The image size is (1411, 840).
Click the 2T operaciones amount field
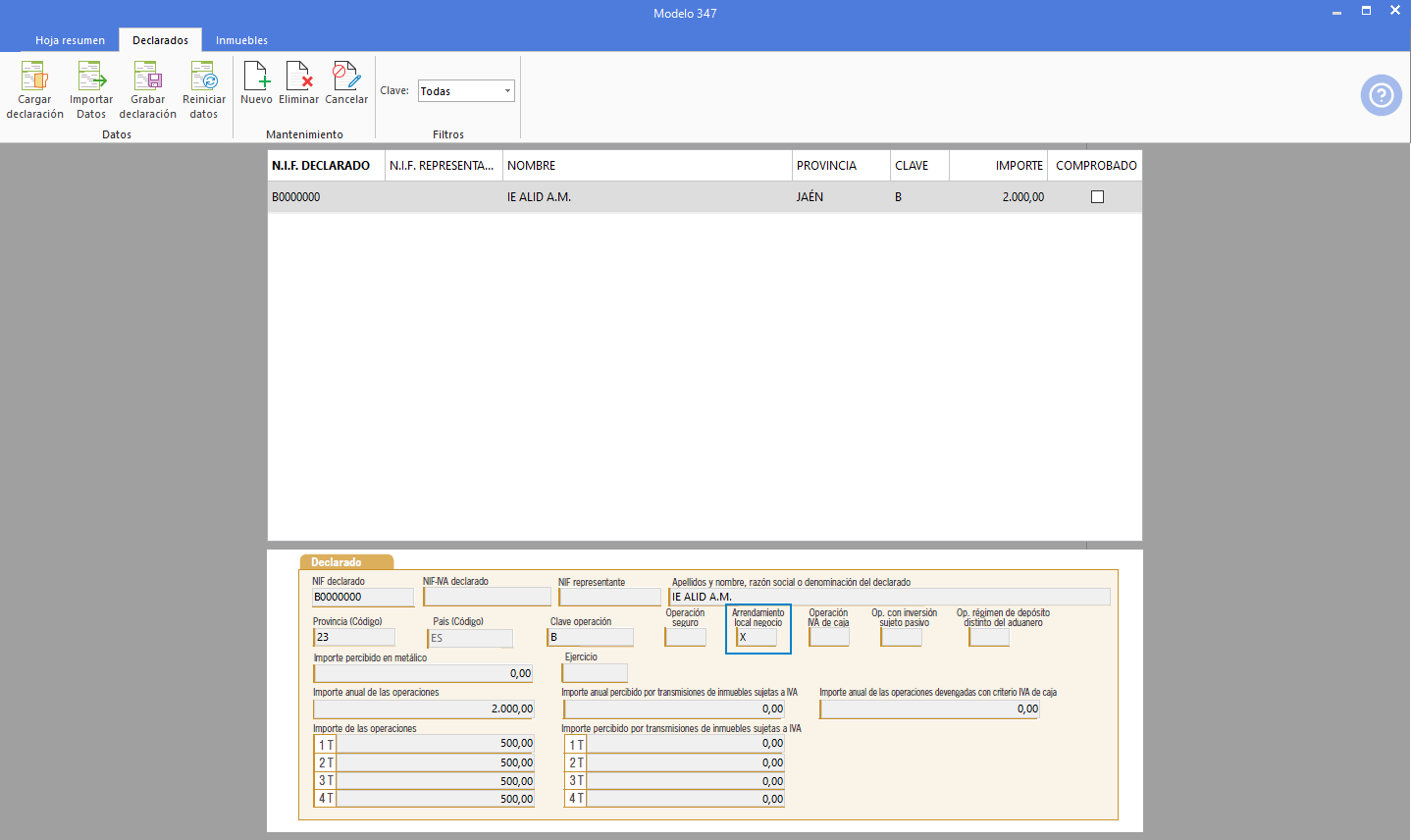tap(435, 762)
